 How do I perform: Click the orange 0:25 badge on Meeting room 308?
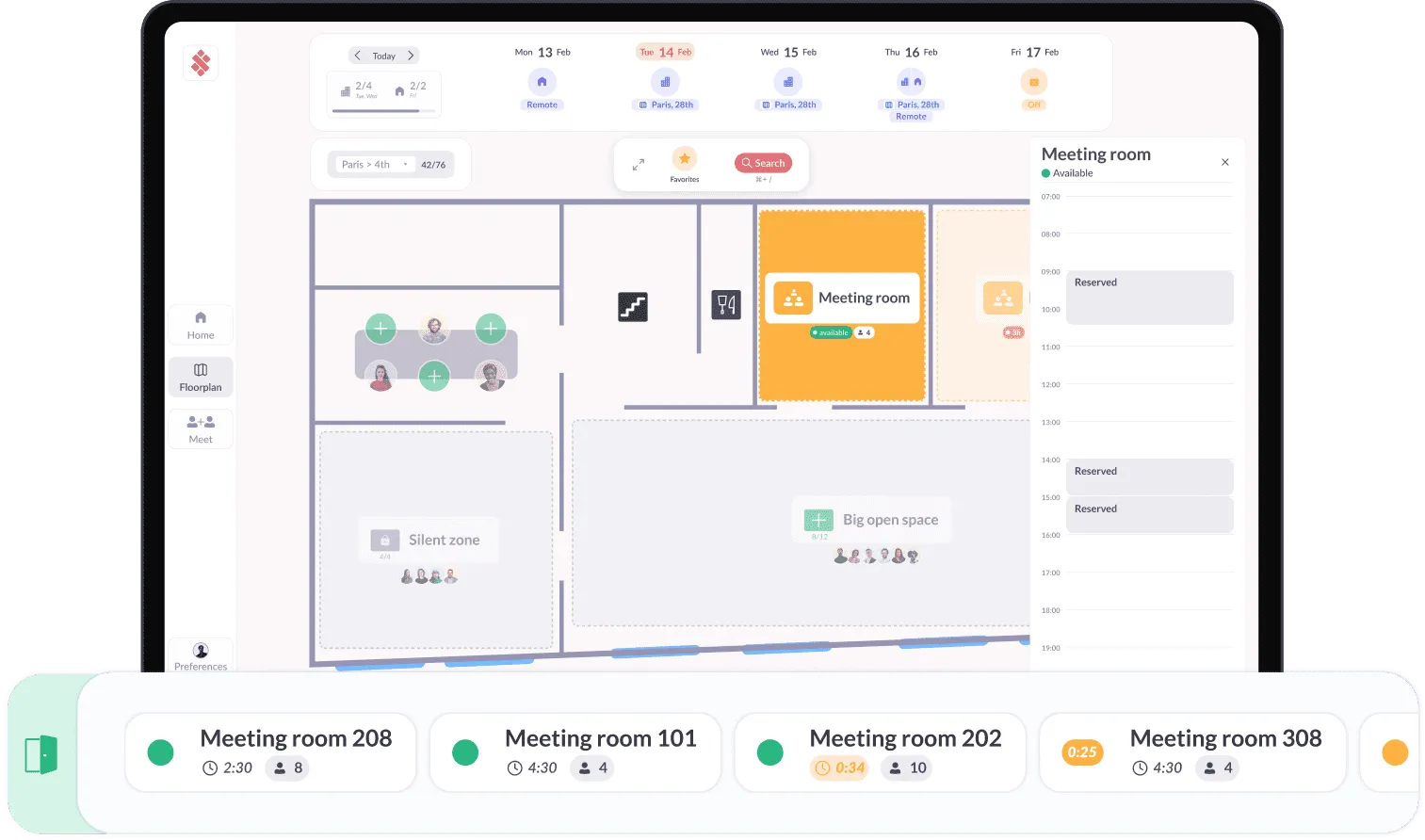point(1082,752)
